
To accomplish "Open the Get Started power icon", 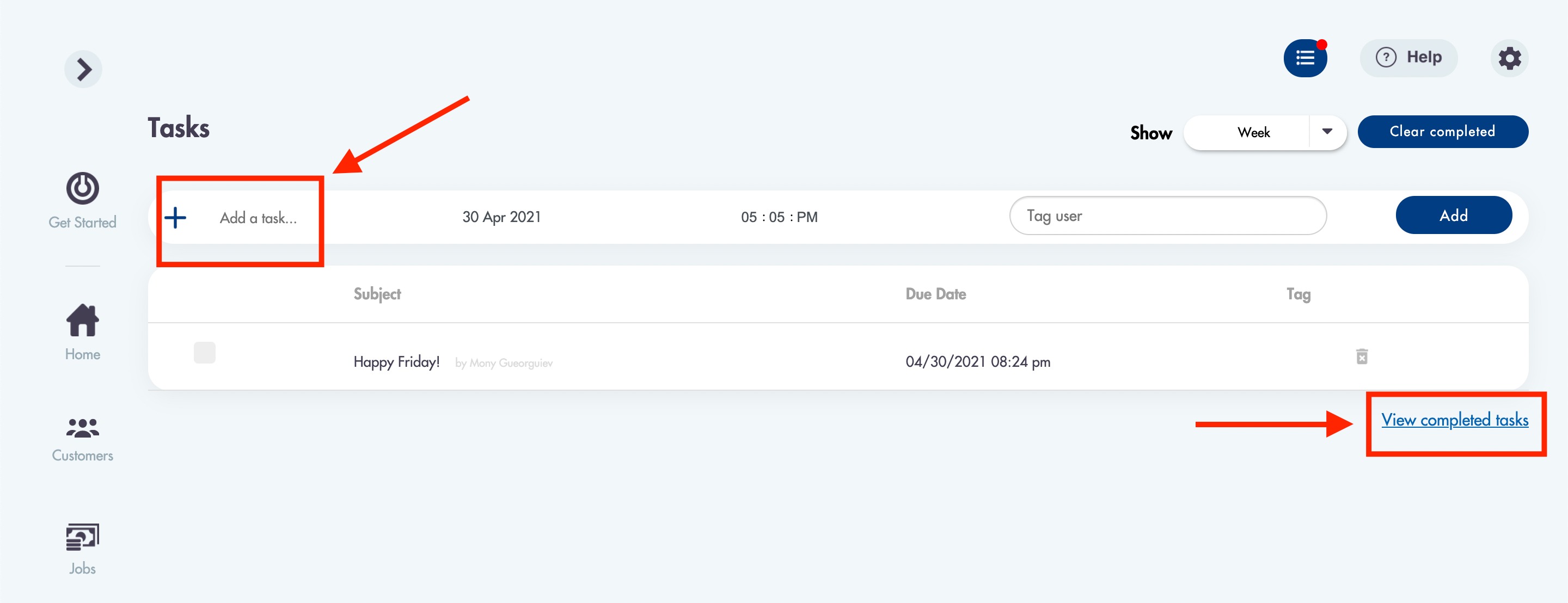I will pyautogui.click(x=82, y=189).
